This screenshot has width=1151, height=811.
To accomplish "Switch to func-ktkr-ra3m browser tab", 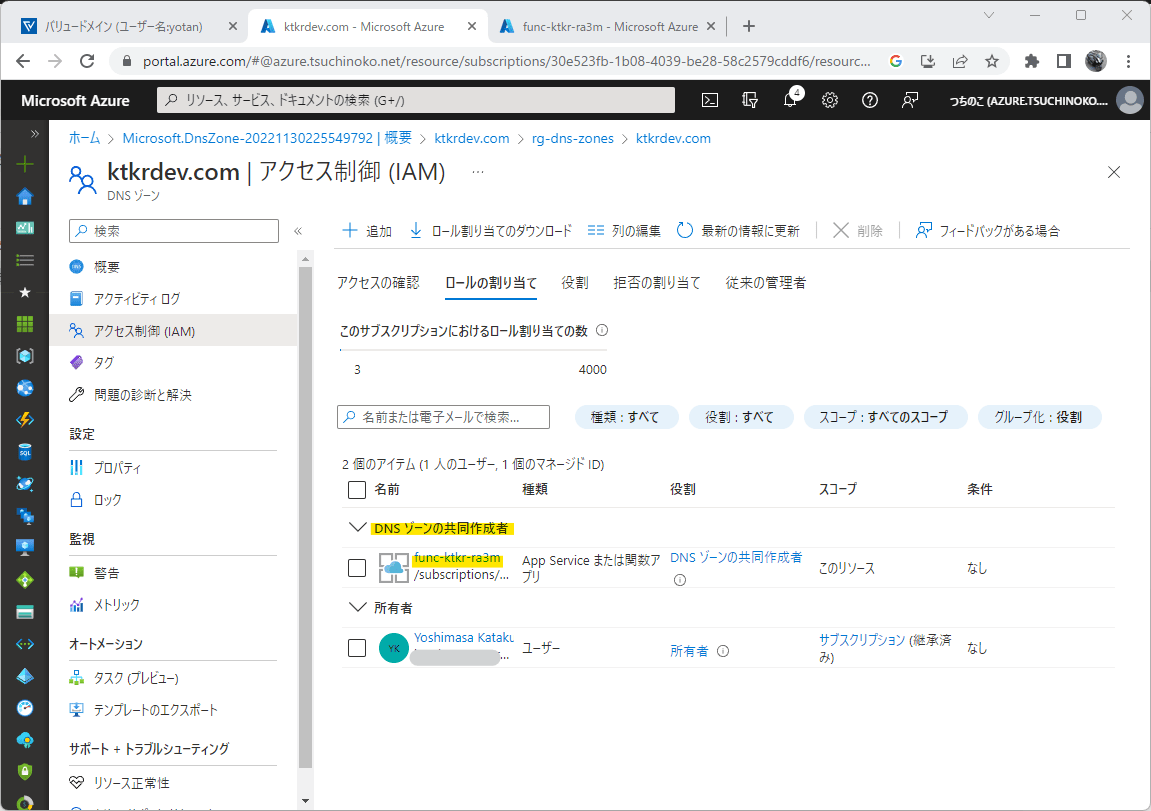I will [608, 26].
